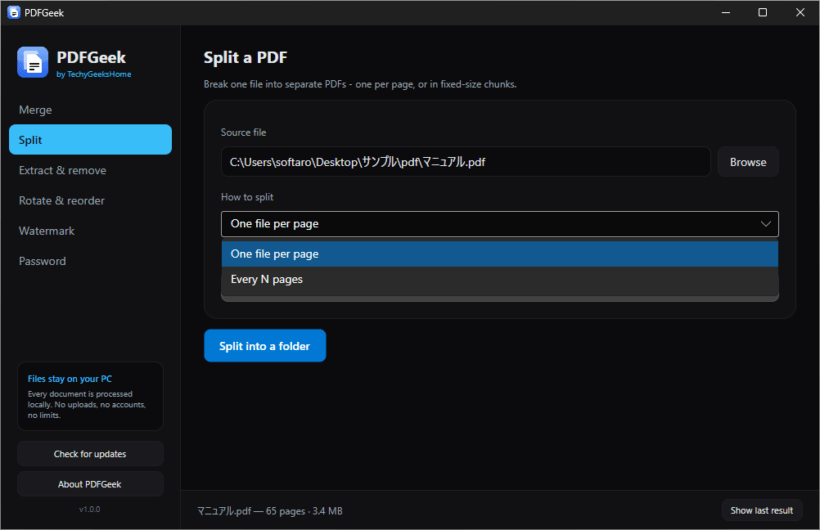Minimize the PDFGeek window
820x530 pixels.
[x=725, y=13]
